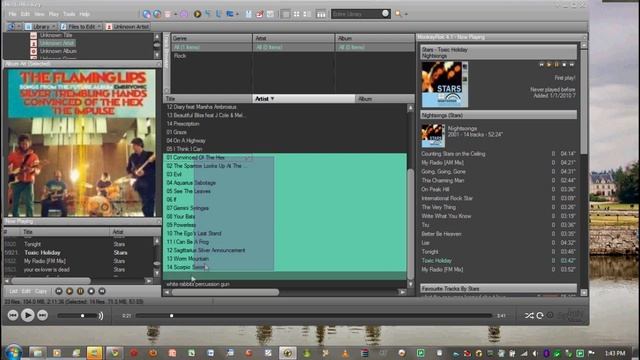Click the Unknown Artist breadcrumb
Screen dimensions: 640x360
tap(128, 27)
